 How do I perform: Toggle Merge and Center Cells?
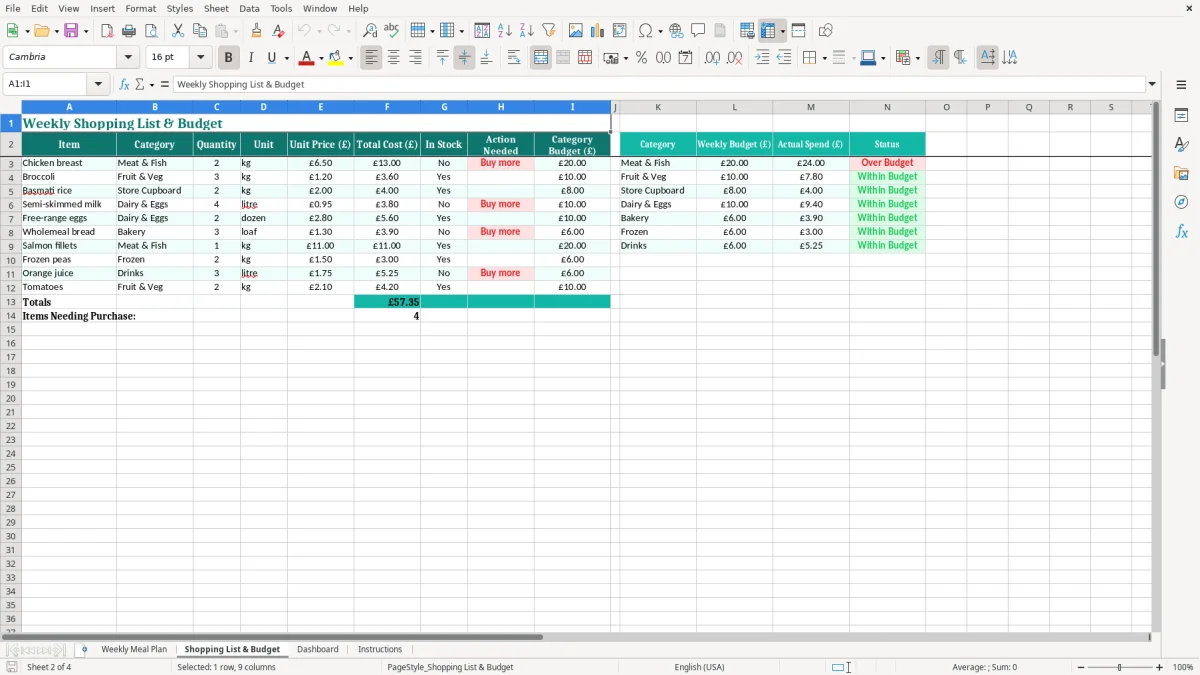point(541,58)
